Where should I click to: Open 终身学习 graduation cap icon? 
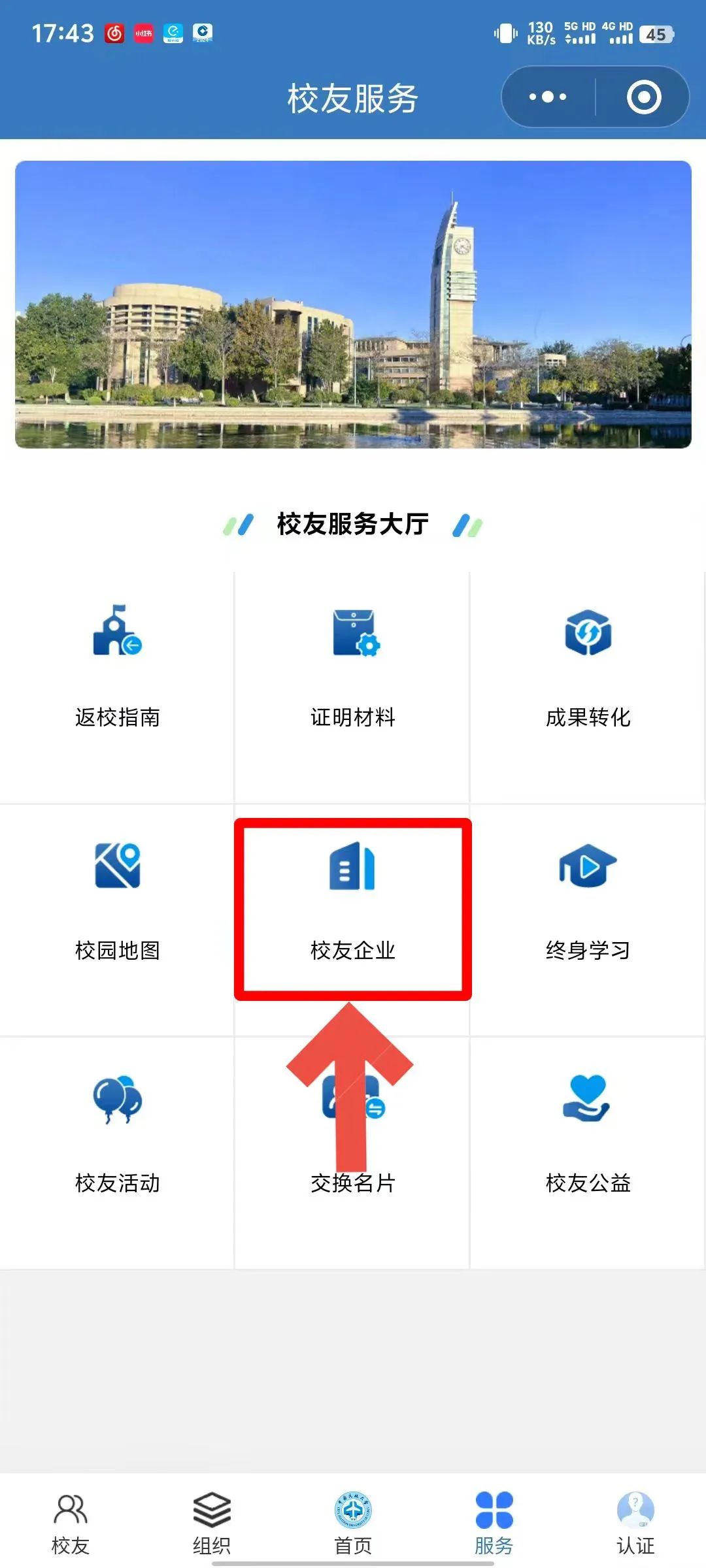point(588,866)
